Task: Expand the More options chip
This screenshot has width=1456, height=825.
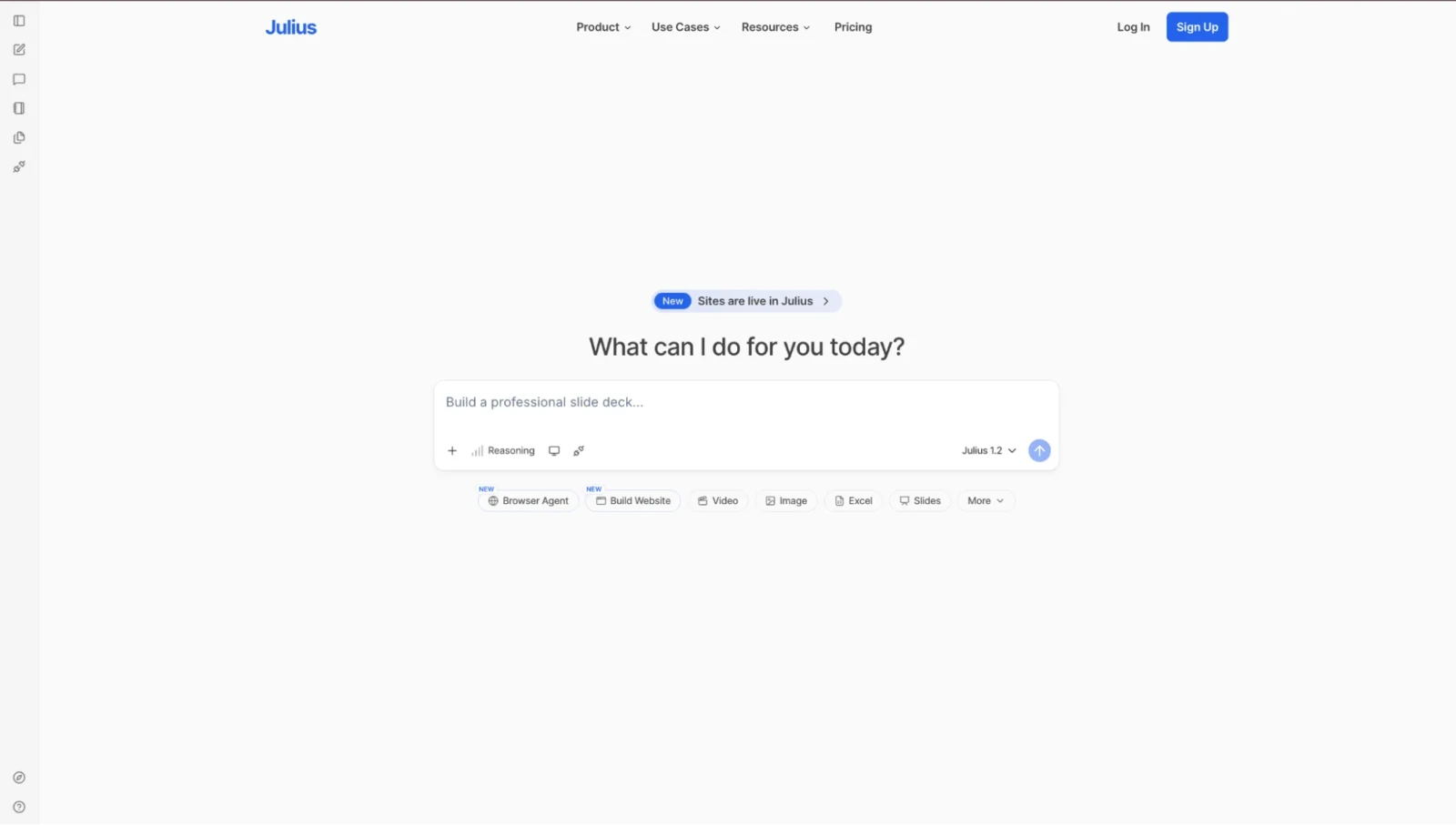Action: [986, 501]
